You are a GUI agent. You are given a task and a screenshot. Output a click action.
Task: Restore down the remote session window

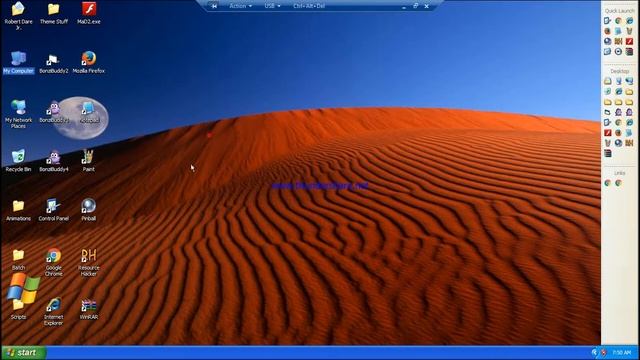pyautogui.click(x=415, y=6)
